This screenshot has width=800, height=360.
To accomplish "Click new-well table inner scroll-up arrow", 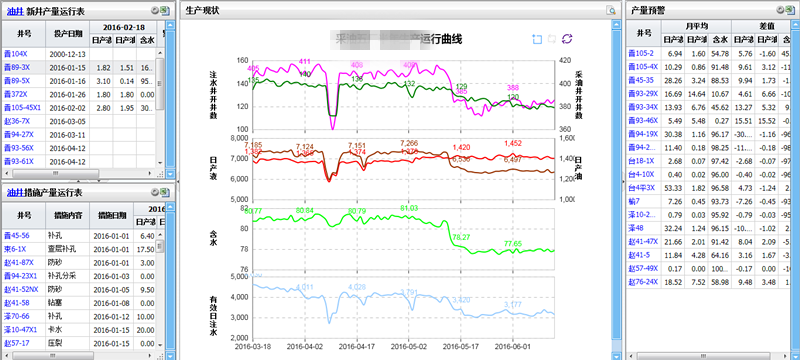I will click(160, 53).
